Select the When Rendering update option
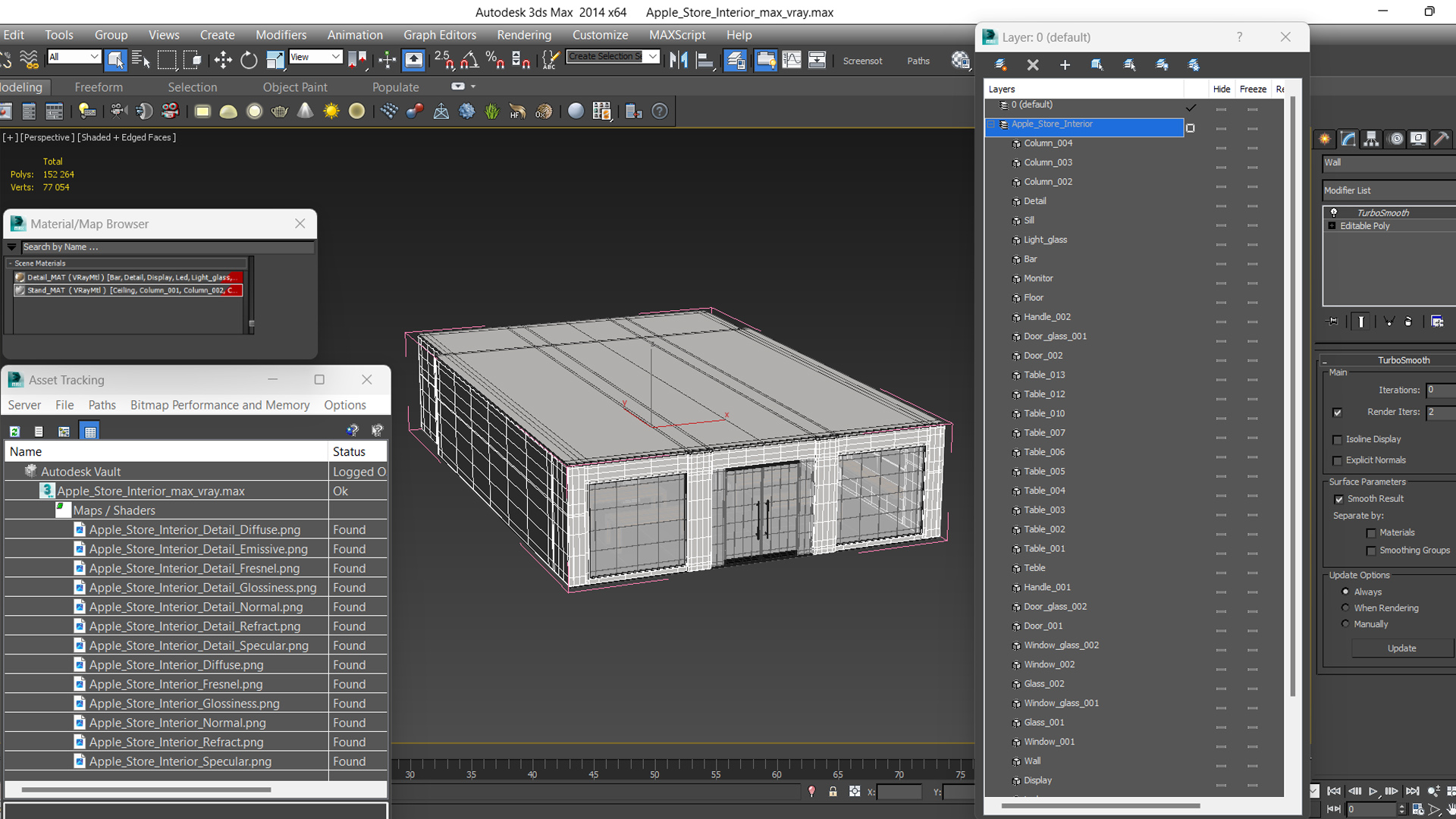The image size is (1456, 819). click(x=1345, y=607)
